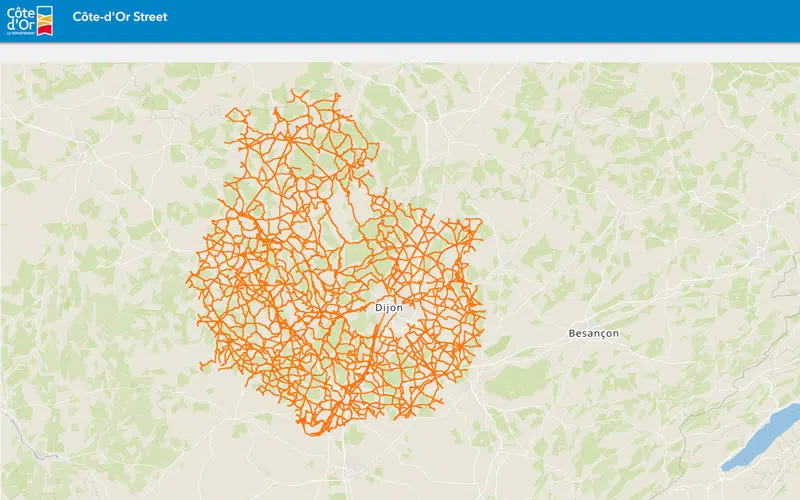
Task: Click the "Côte-d'Or Street" title text
Action: (120, 18)
